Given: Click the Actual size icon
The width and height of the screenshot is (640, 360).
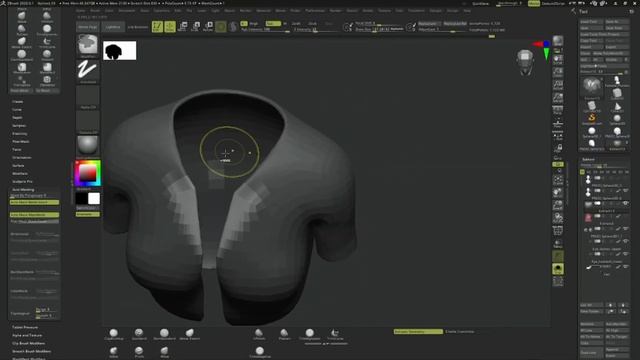Looking at the screenshot, I should click(x=558, y=85).
